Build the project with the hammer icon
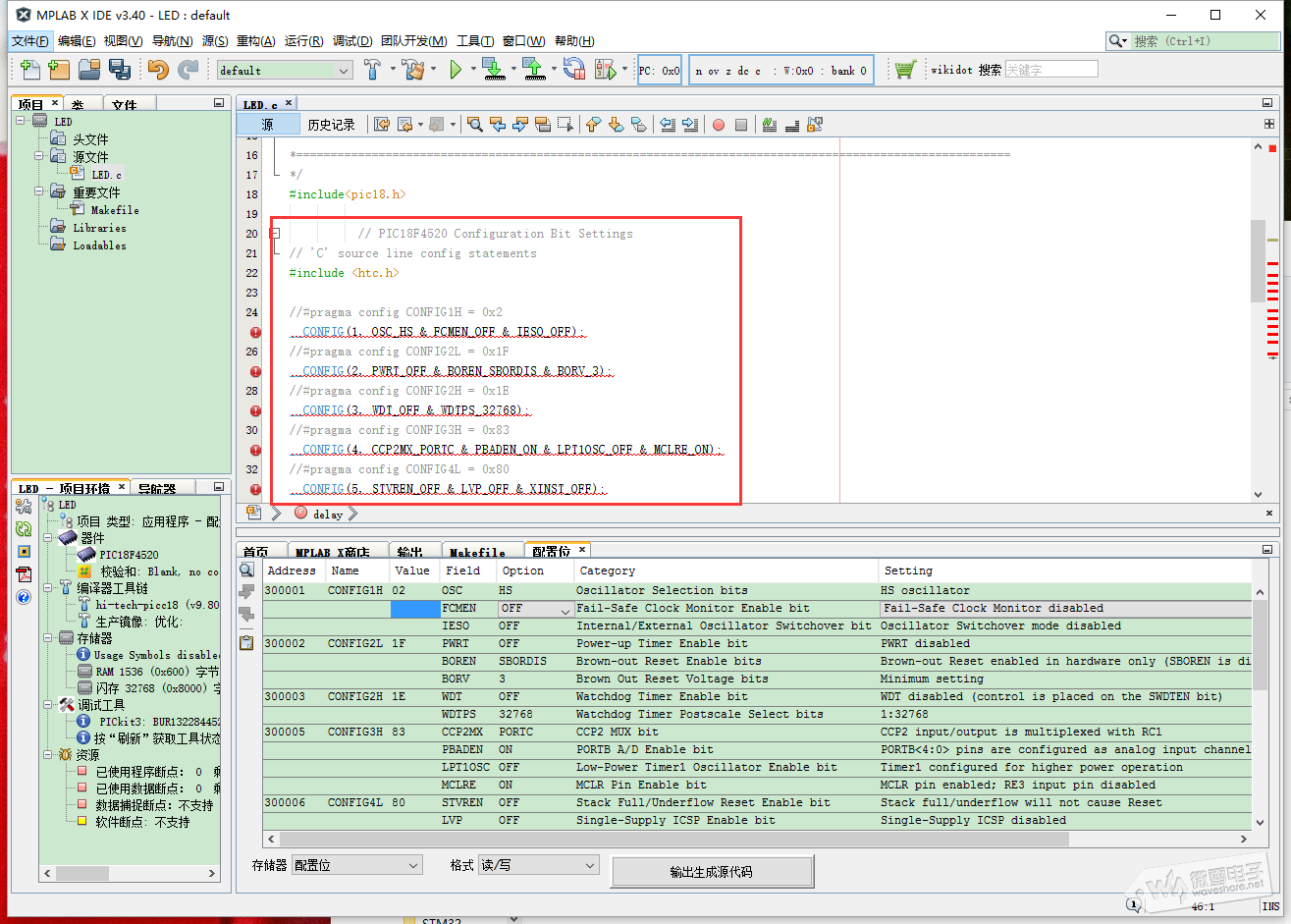The height and width of the screenshot is (924, 1291). [x=372, y=70]
